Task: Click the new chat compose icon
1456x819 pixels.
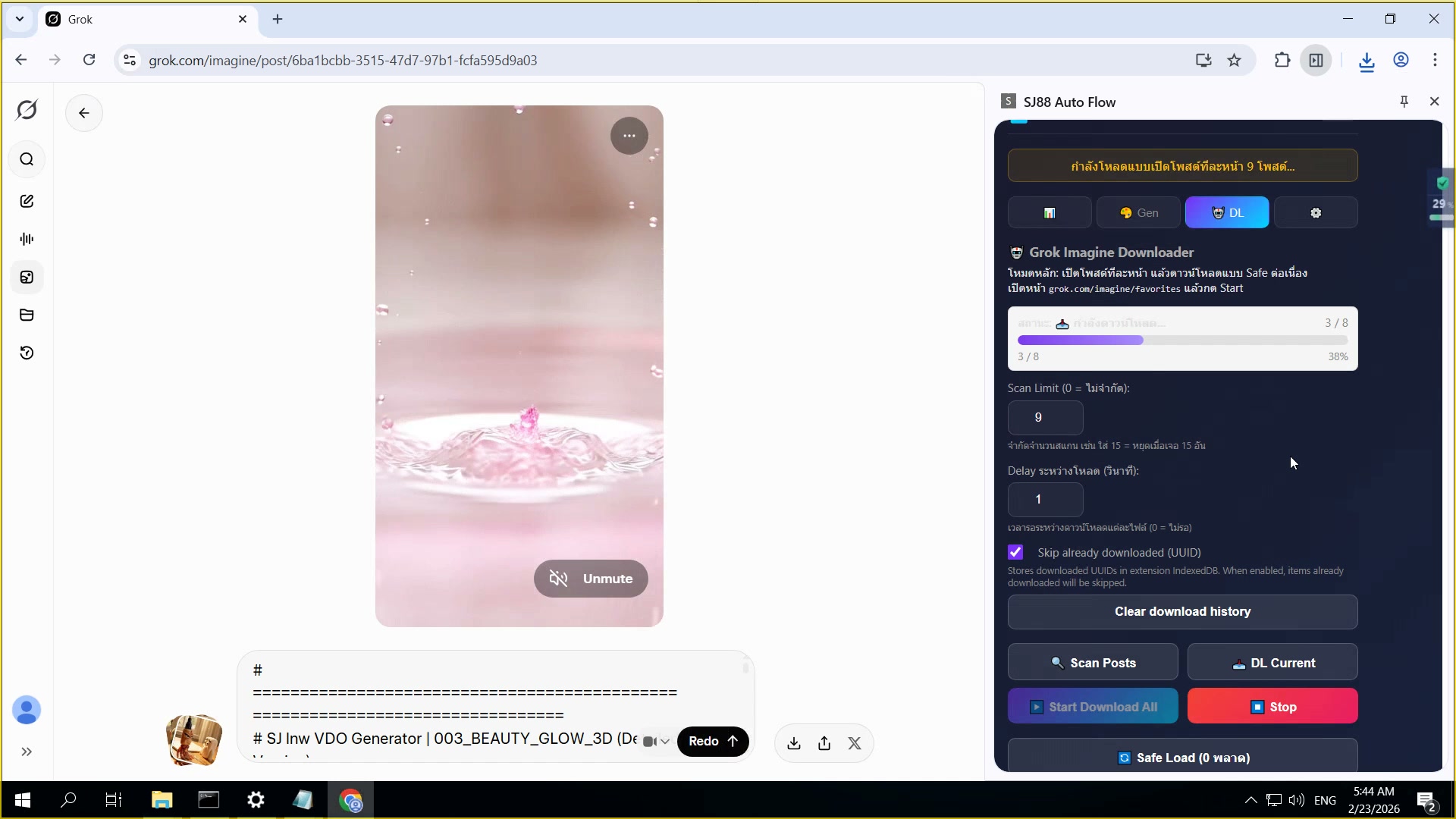Action: tap(27, 201)
